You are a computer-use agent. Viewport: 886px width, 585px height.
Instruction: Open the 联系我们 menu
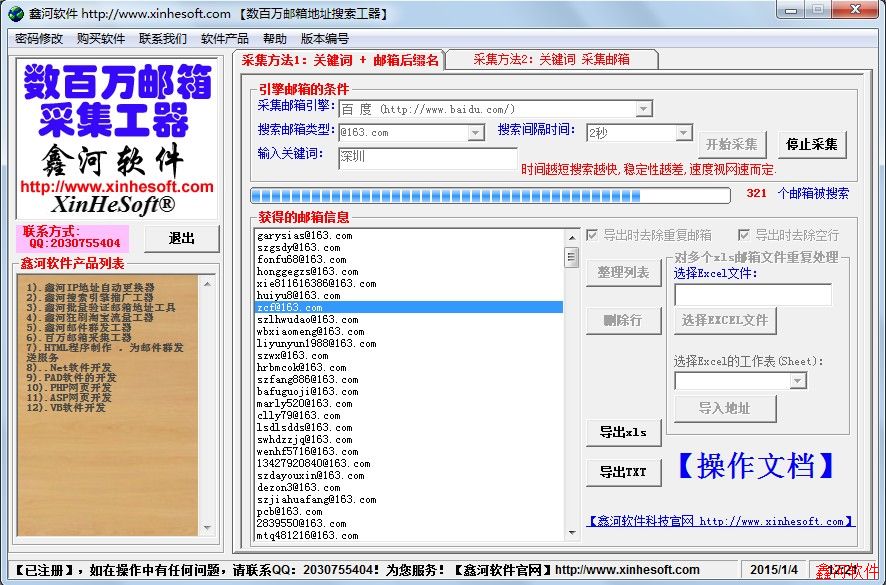[x=163, y=38]
